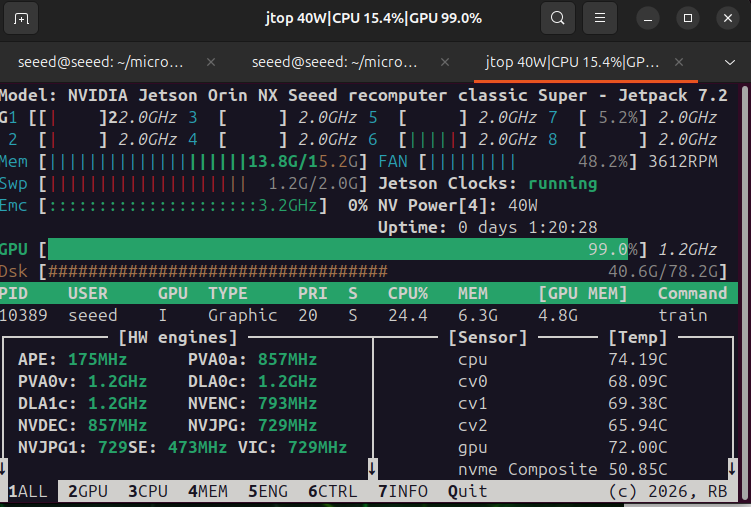Close the first seeed@seeed tab
Image resolution: width=751 pixels, height=507 pixels.
(x=211, y=62)
